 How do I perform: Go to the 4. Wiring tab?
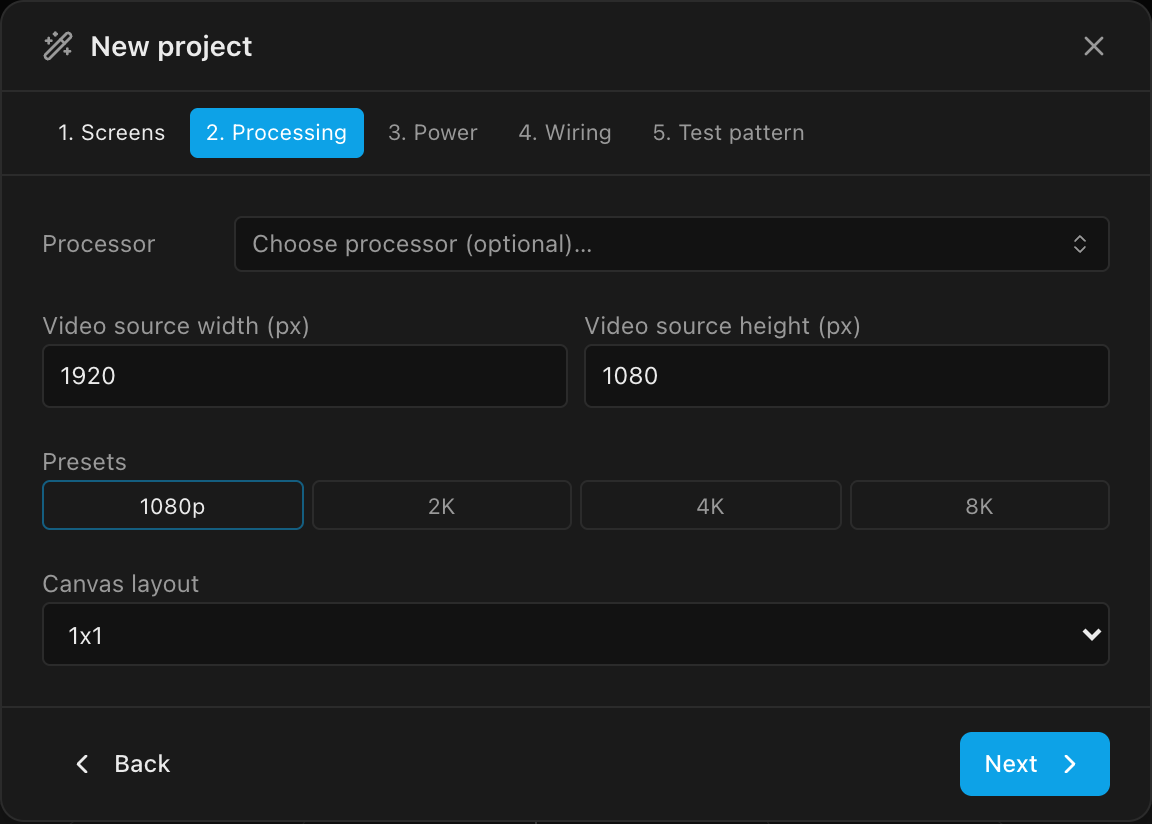565,133
